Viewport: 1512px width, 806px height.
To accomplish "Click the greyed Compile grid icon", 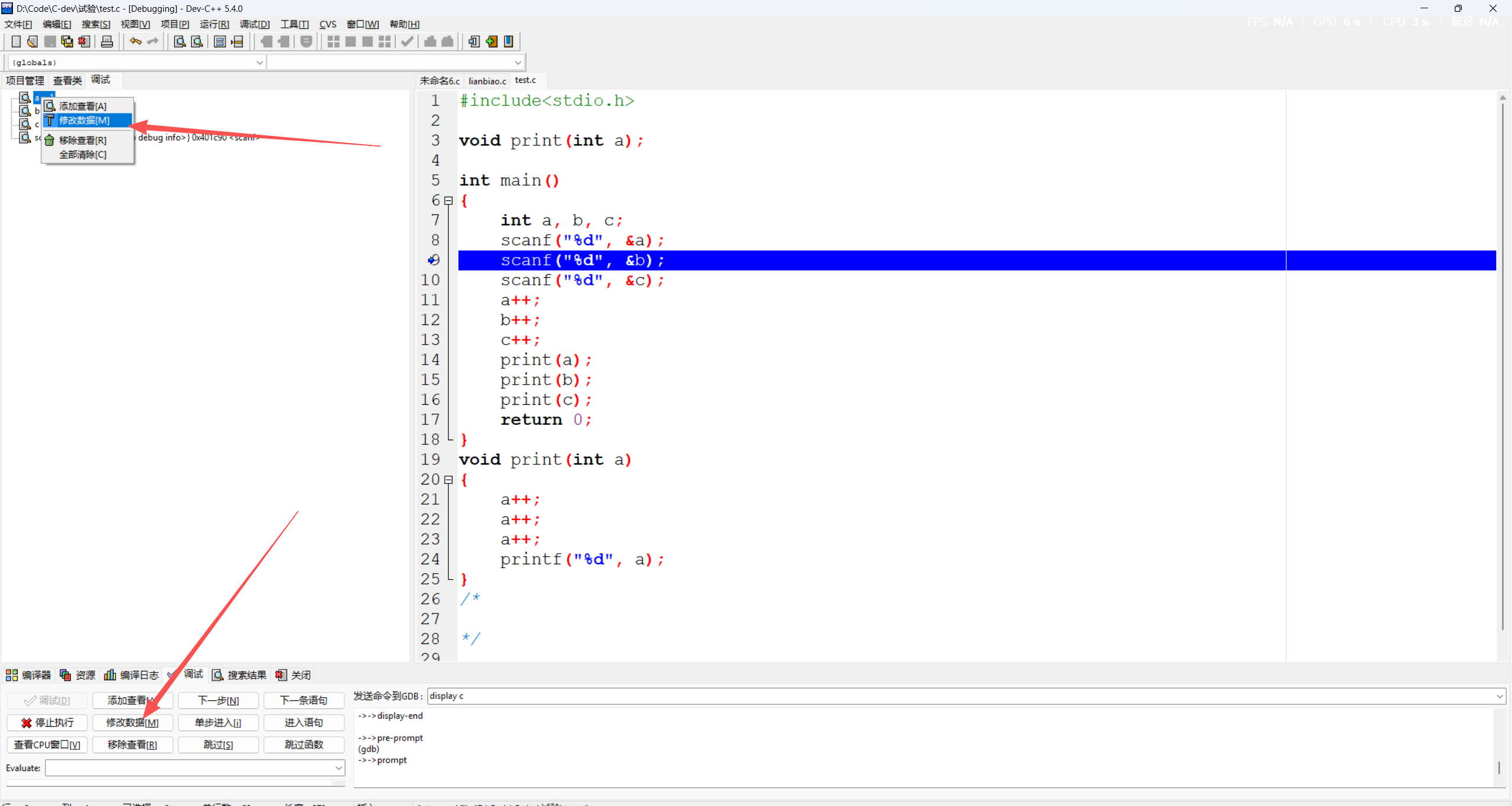I will tap(334, 41).
